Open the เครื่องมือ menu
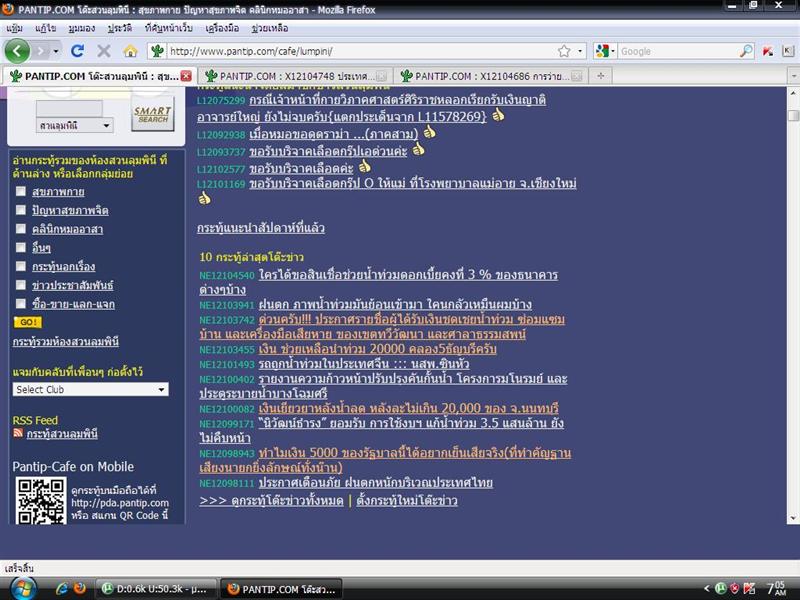This screenshot has width=800, height=600. [x=222, y=28]
